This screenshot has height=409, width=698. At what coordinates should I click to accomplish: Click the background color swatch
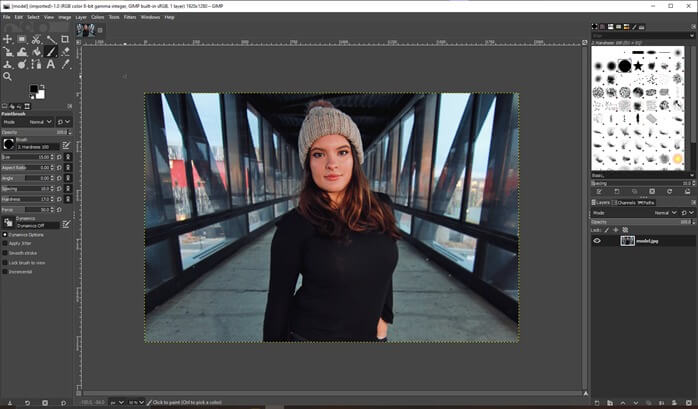click(41, 94)
